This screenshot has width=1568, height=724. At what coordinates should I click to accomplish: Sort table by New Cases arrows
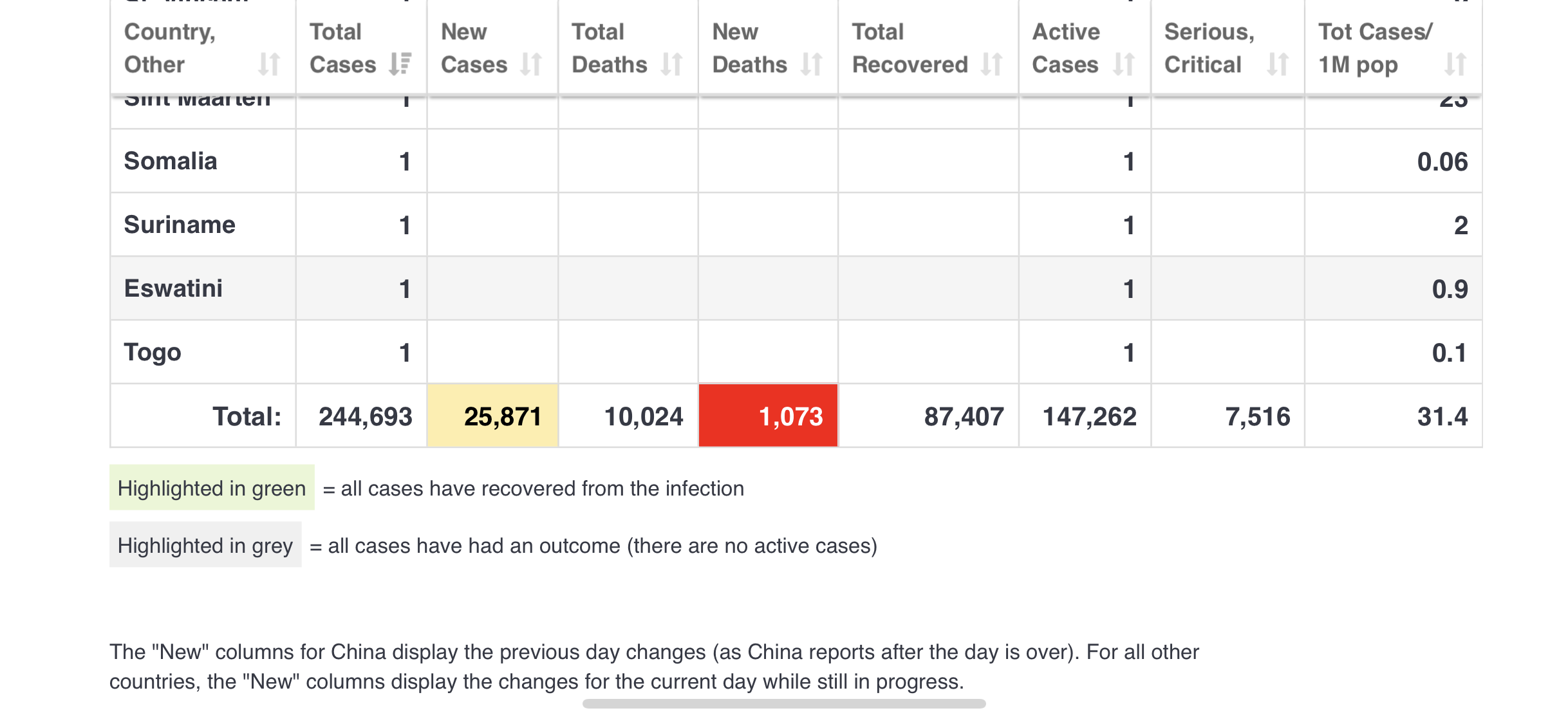click(x=531, y=64)
